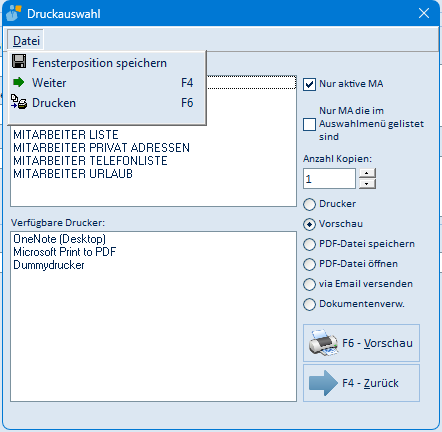The image size is (442, 432).
Task: Pick Microsoft Print to PDF printer
Action: 64,252
